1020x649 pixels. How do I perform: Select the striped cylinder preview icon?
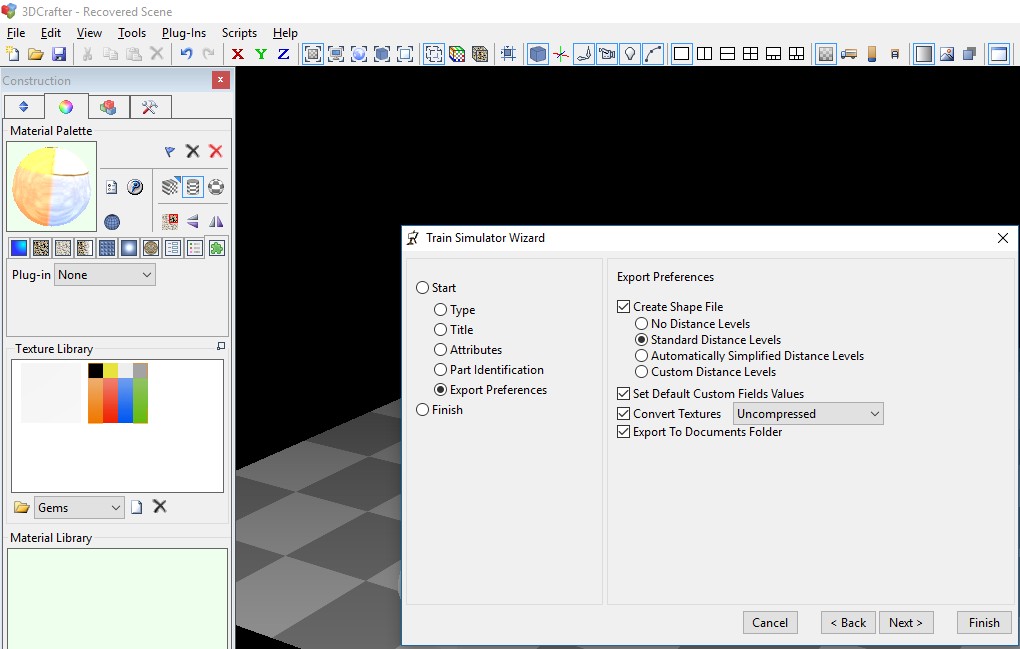click(193, 187)
